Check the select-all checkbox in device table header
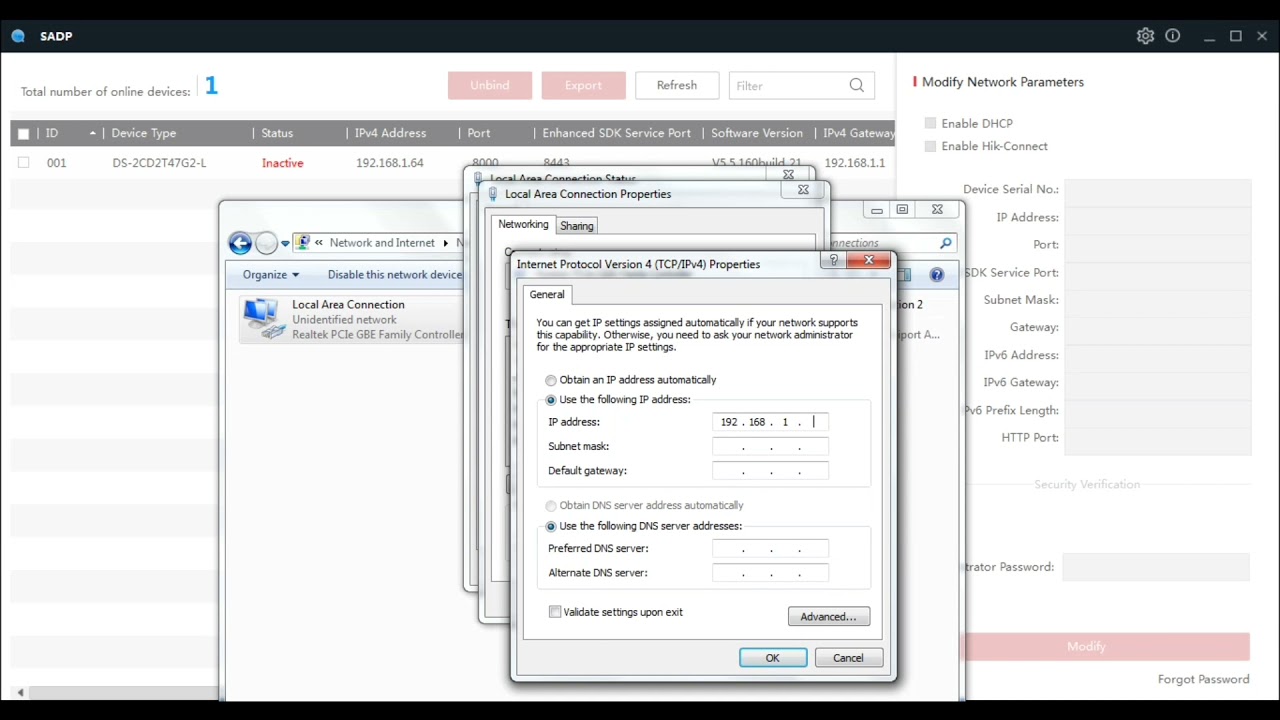Screen dimensions: 1280x720 tap(24, 133)
